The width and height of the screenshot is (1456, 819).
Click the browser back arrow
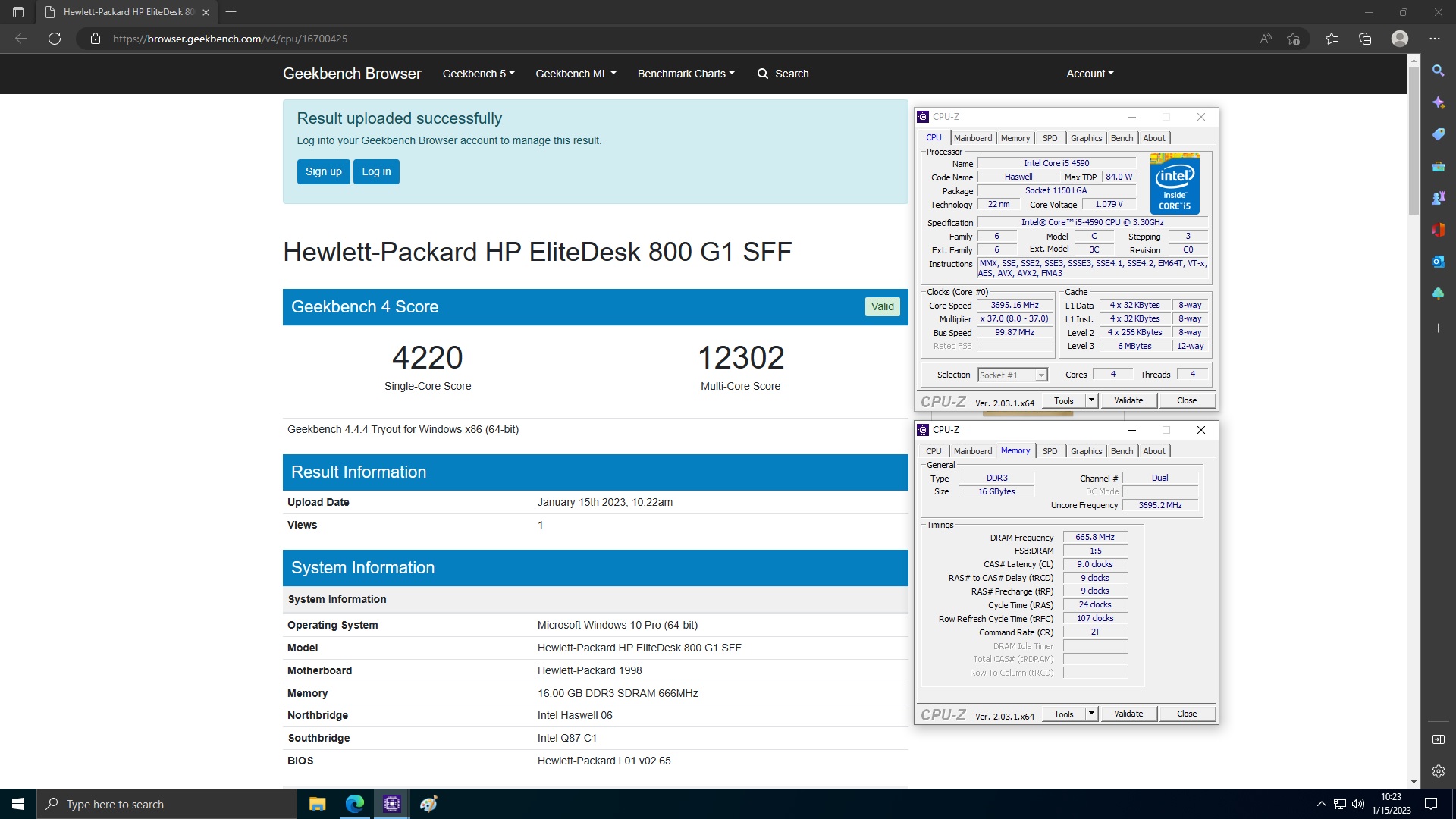tap(21, 39)
